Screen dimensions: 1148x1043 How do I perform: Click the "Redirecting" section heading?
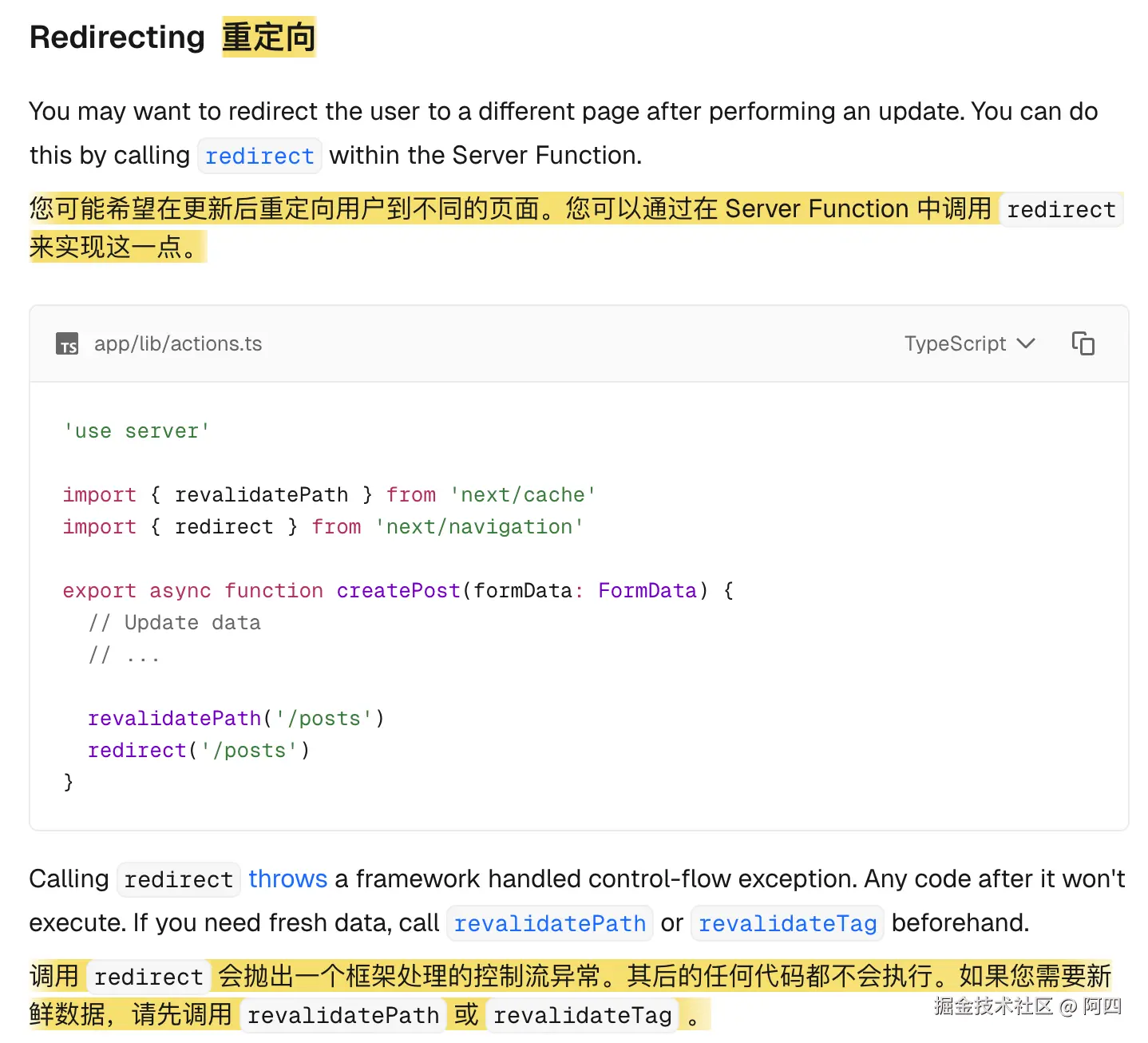click(117, 38)
